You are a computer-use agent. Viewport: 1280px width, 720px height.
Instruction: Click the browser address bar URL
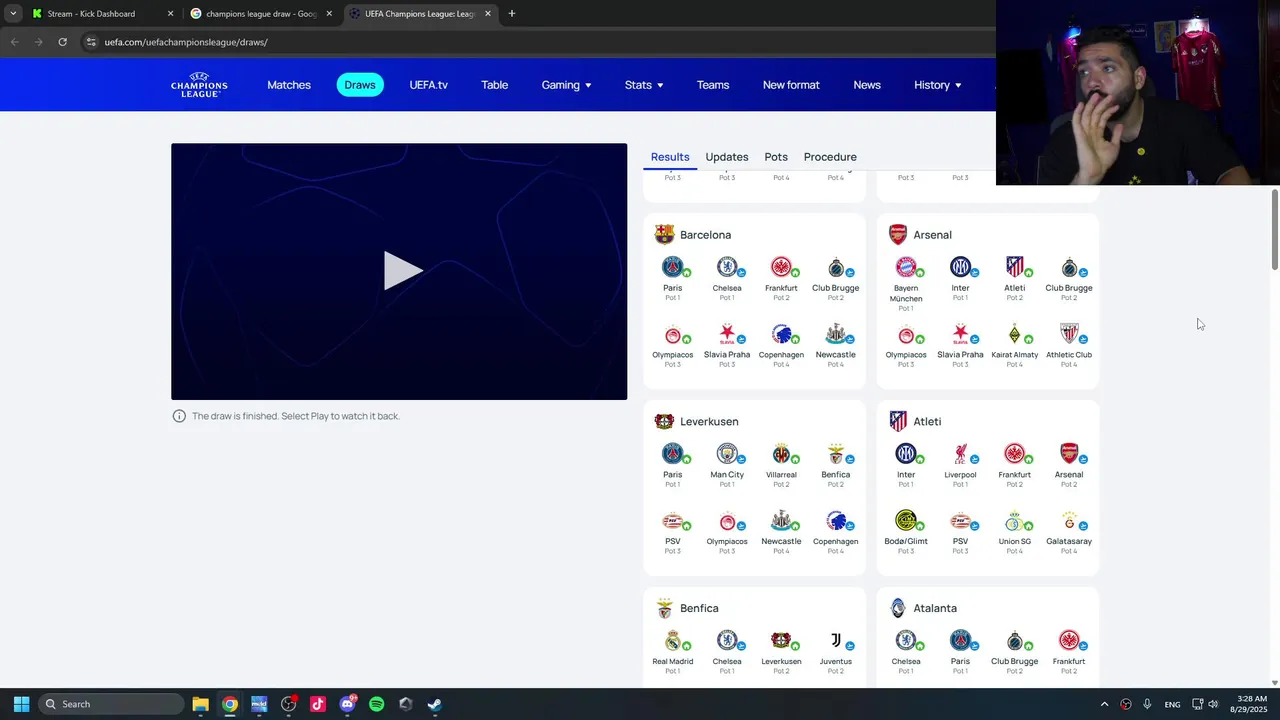coord(186,42)
